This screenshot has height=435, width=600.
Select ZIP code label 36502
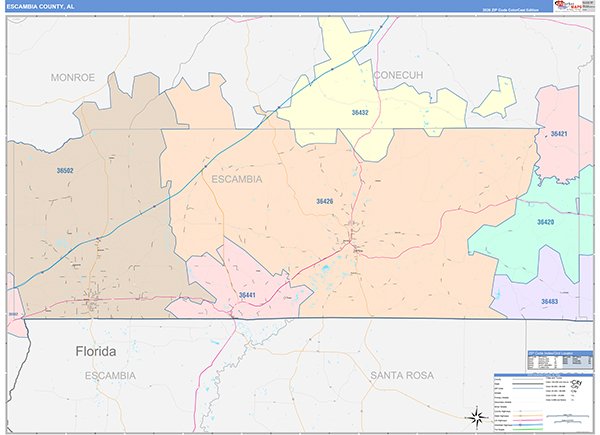pyautogui.click(x=65, y=171)
